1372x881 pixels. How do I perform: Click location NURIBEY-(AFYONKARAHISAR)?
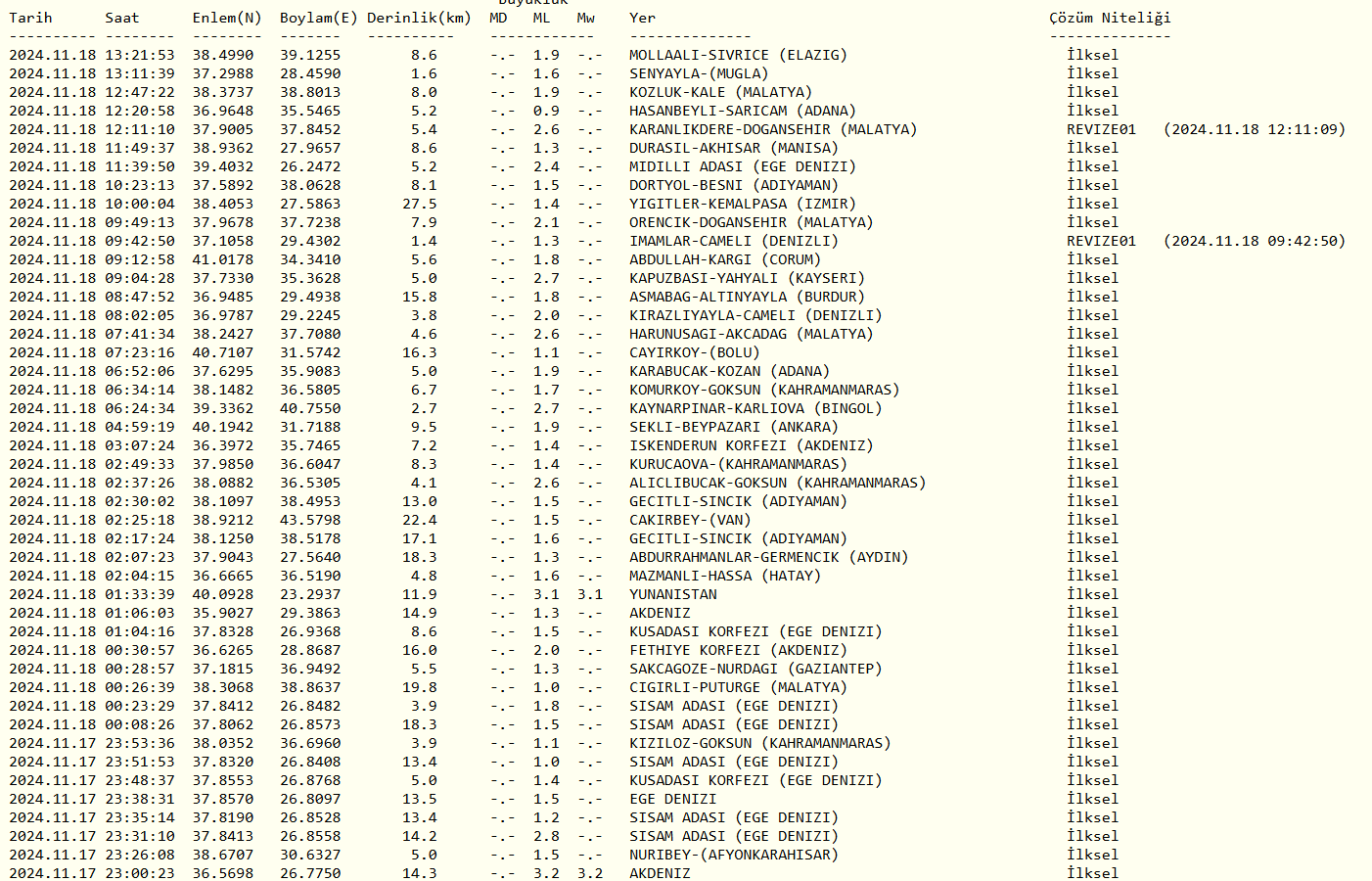(734, 855)
